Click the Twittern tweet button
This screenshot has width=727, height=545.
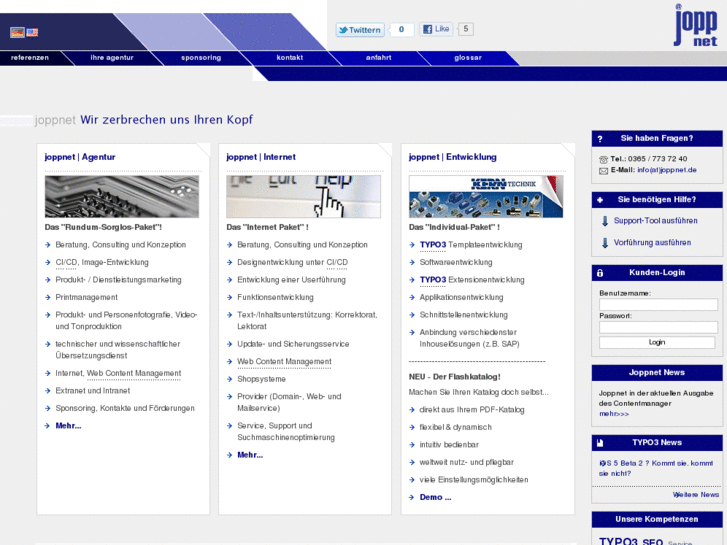[x=360, y=30]
